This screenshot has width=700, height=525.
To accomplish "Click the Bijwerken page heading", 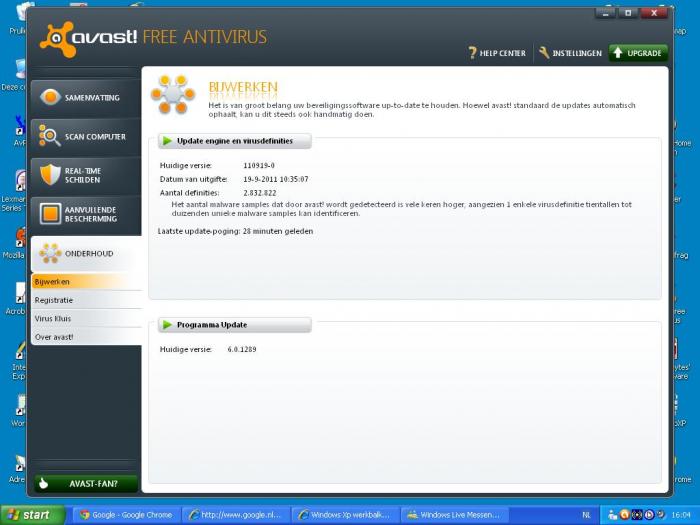I will pos(243,87).
